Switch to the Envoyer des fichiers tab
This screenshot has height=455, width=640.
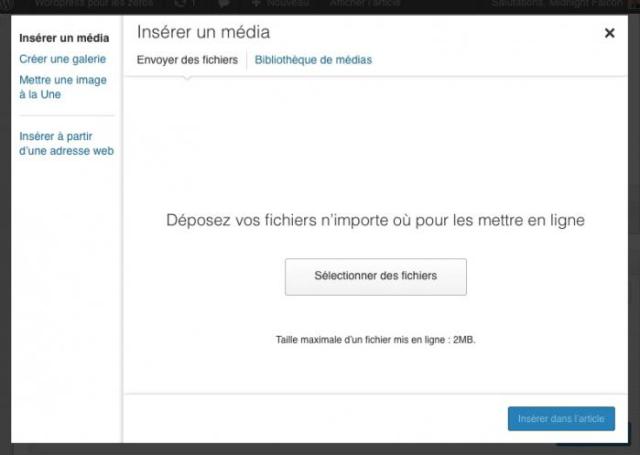click(187, 60)
